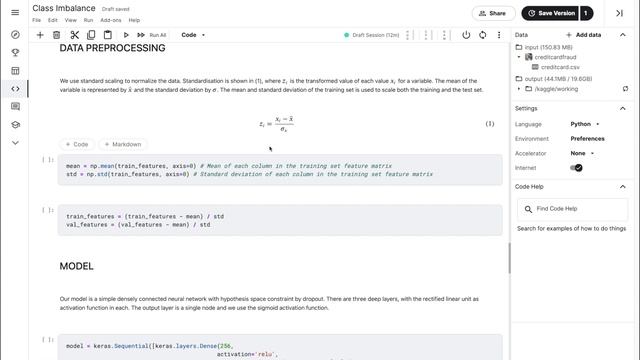640x360 pixels.
Task: Click the mean and std code cell
Action: point(280,170)
